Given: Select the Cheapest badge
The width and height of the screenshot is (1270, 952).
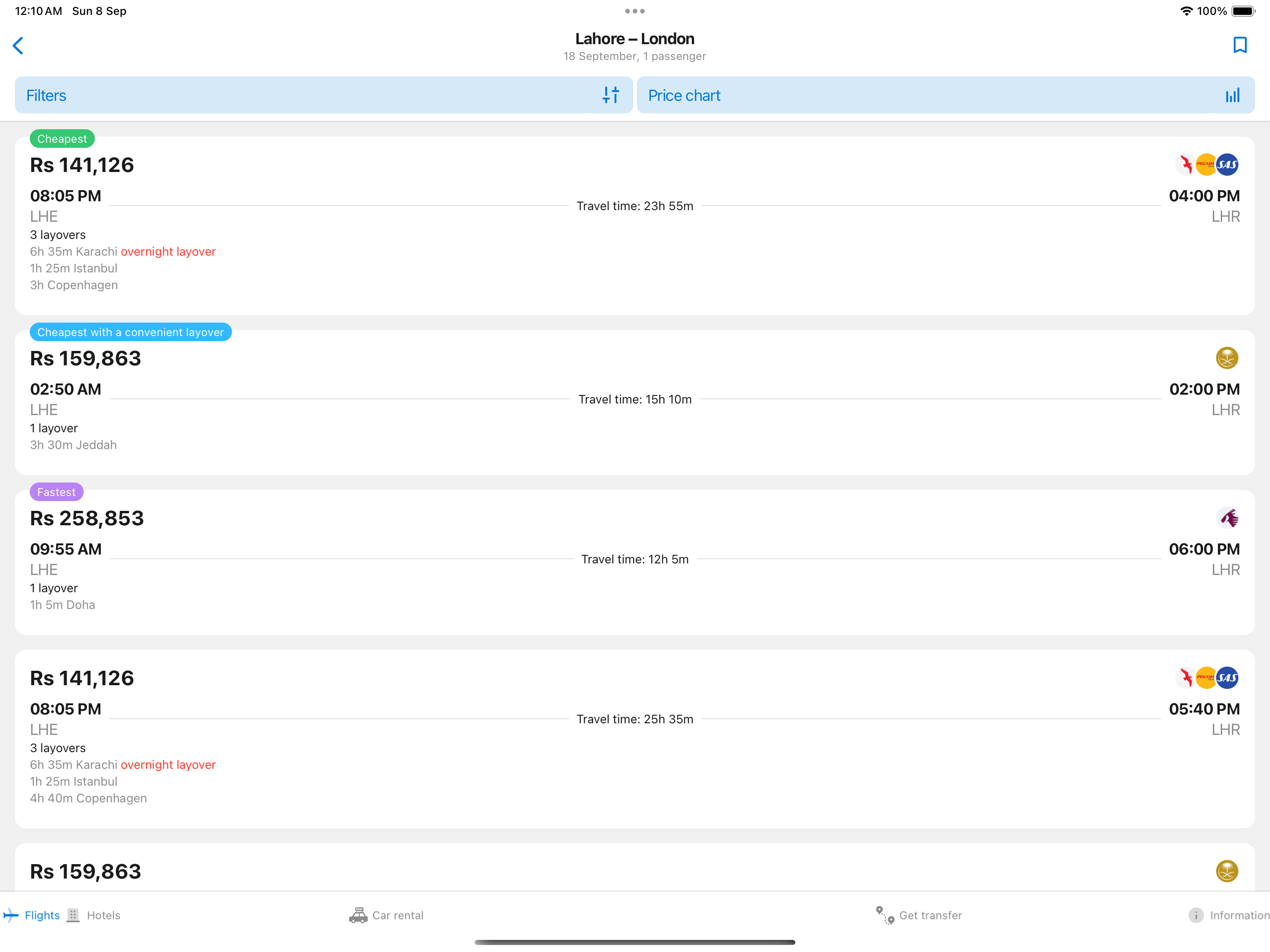Looking at the screenshot, I should (x=62, y=139).
